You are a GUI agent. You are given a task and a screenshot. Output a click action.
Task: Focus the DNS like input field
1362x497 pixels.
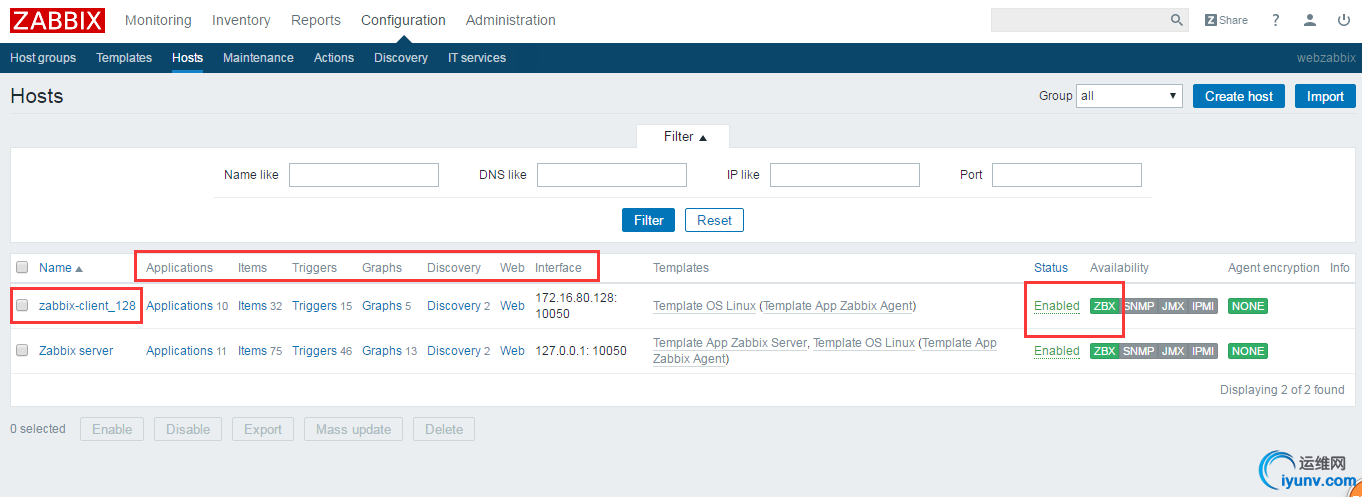[x=612, y=175]
